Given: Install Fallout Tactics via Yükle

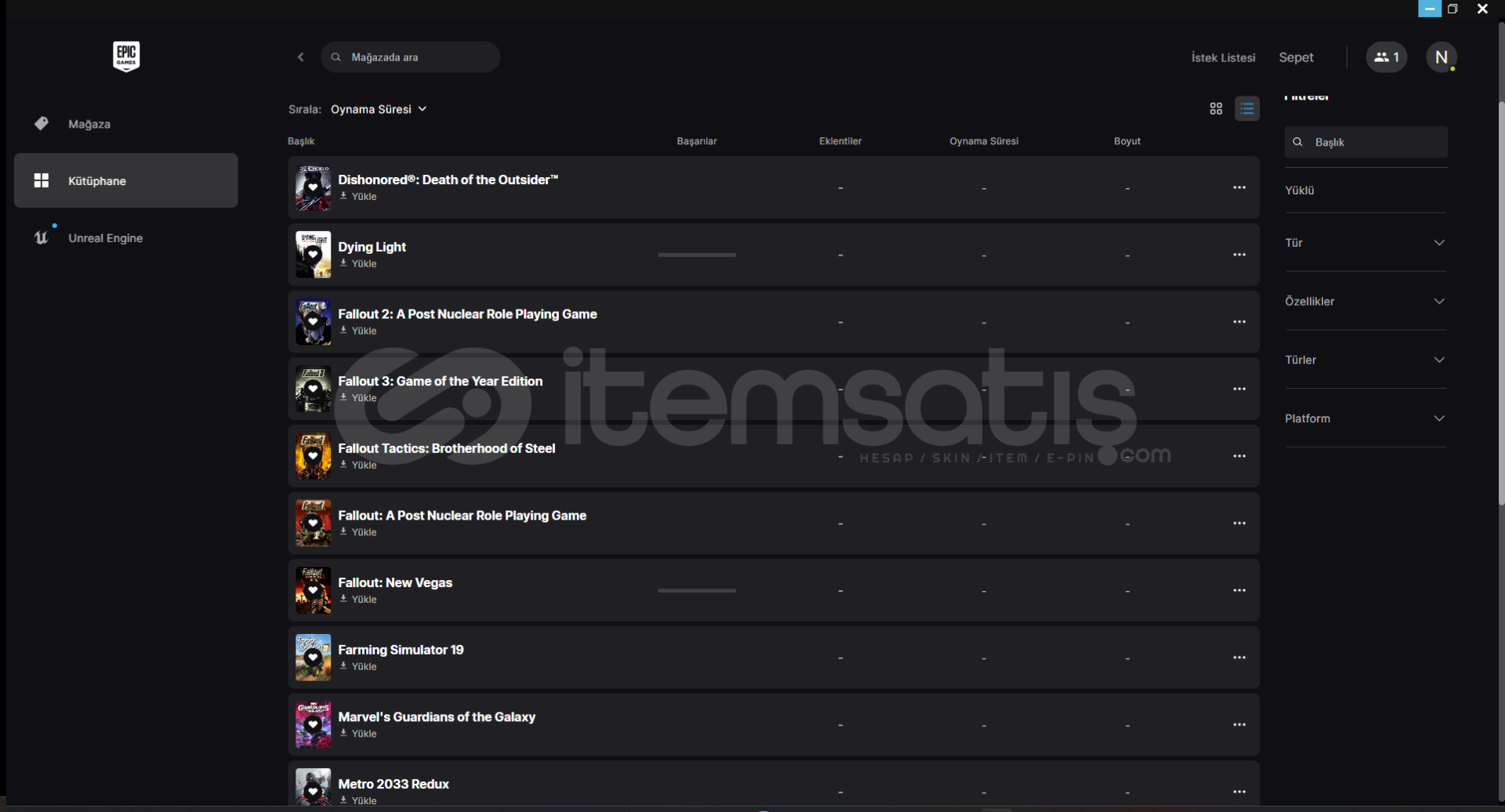Looking at the screenshot, I should (x=358, y=466).
